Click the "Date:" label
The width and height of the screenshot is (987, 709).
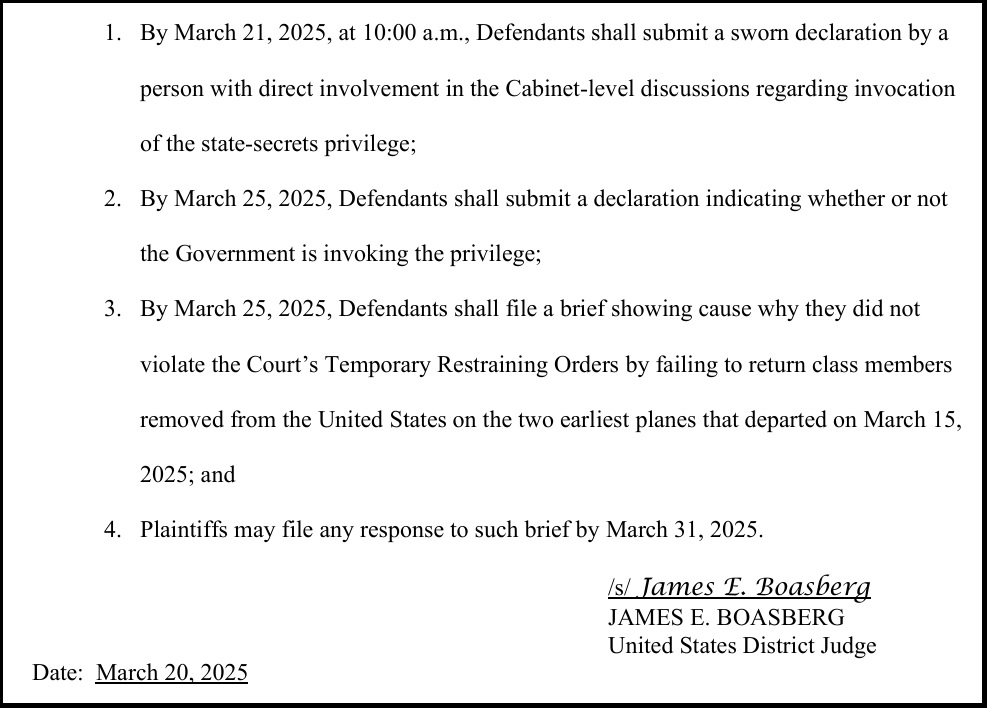tap(58, 672)
